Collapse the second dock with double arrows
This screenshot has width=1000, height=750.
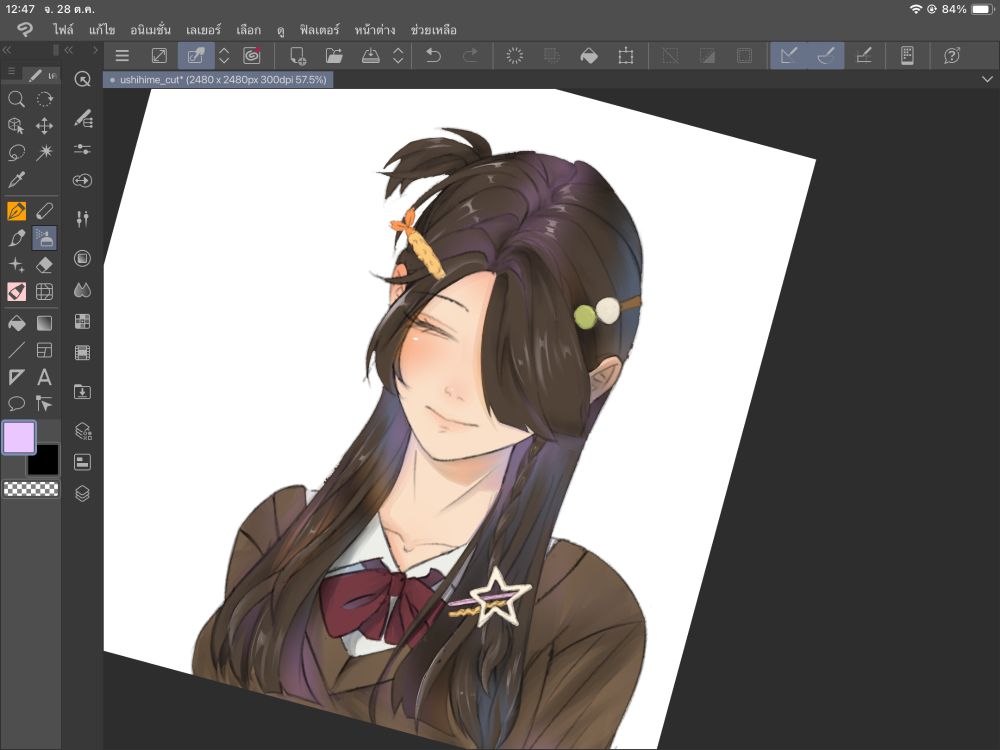69,50
